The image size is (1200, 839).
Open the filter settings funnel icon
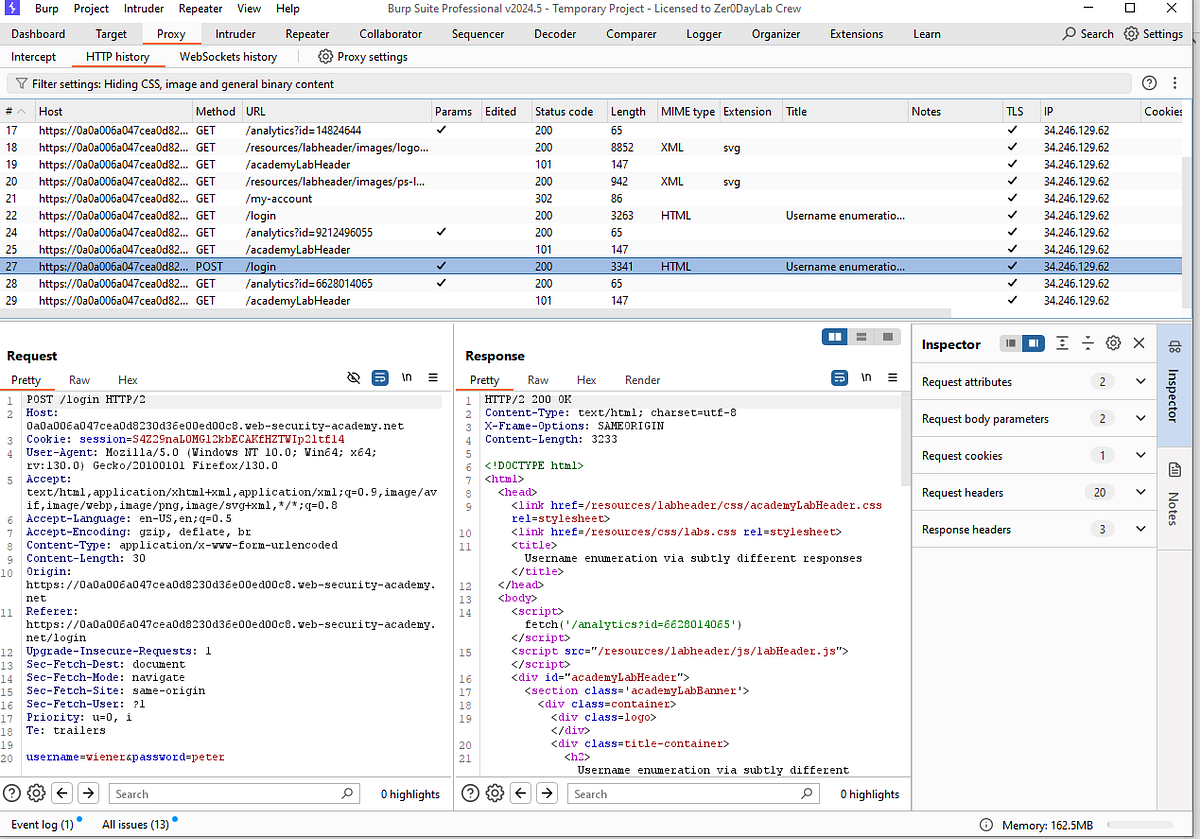[x=20, y=84]
